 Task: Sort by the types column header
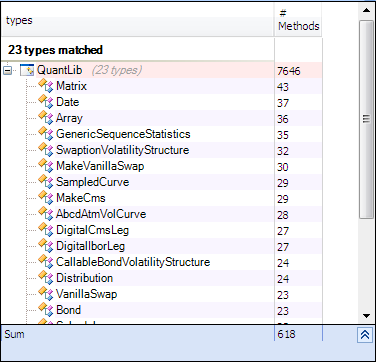click(137, 20)
